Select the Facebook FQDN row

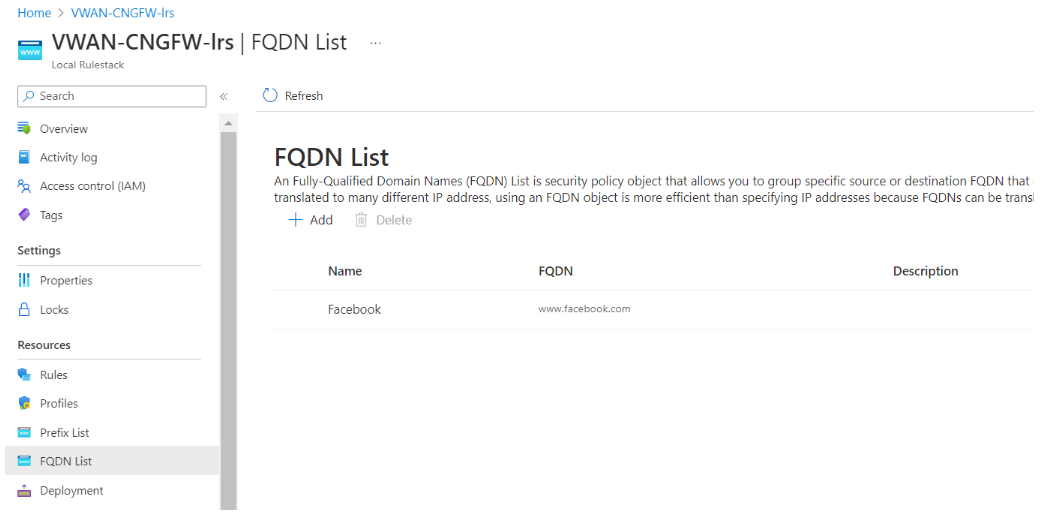(x=355, y=310)
